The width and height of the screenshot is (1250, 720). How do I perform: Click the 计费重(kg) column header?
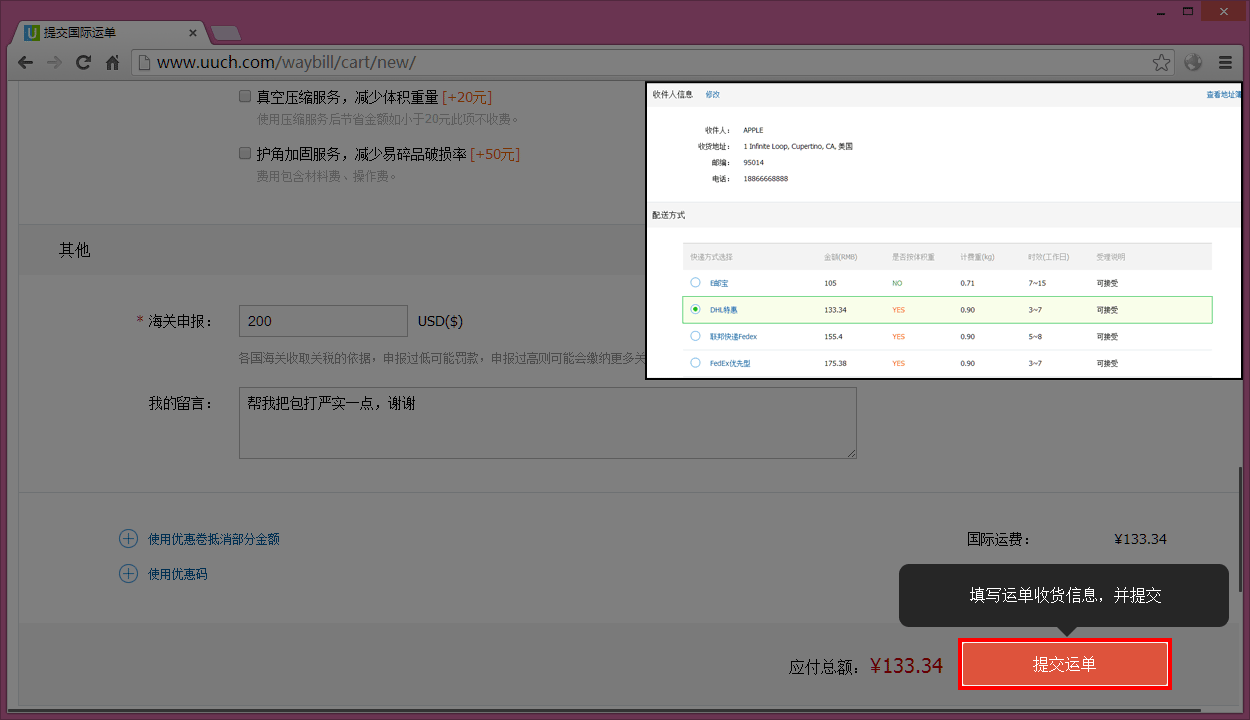pos(977,257)
